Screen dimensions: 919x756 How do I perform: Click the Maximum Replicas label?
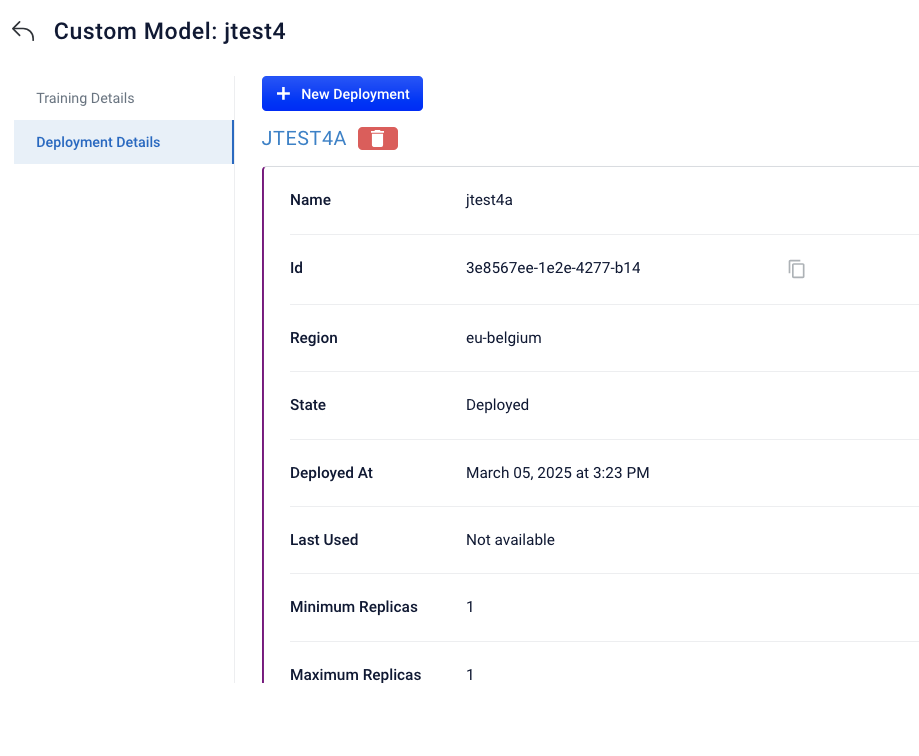tap(355, 675)
